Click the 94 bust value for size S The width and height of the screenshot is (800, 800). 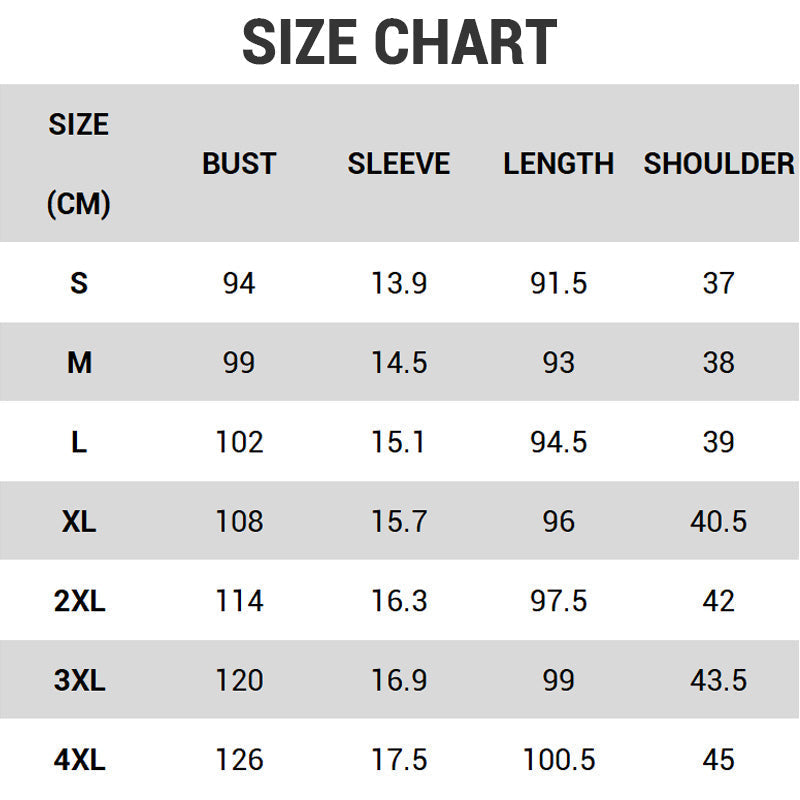click(239, 283)
